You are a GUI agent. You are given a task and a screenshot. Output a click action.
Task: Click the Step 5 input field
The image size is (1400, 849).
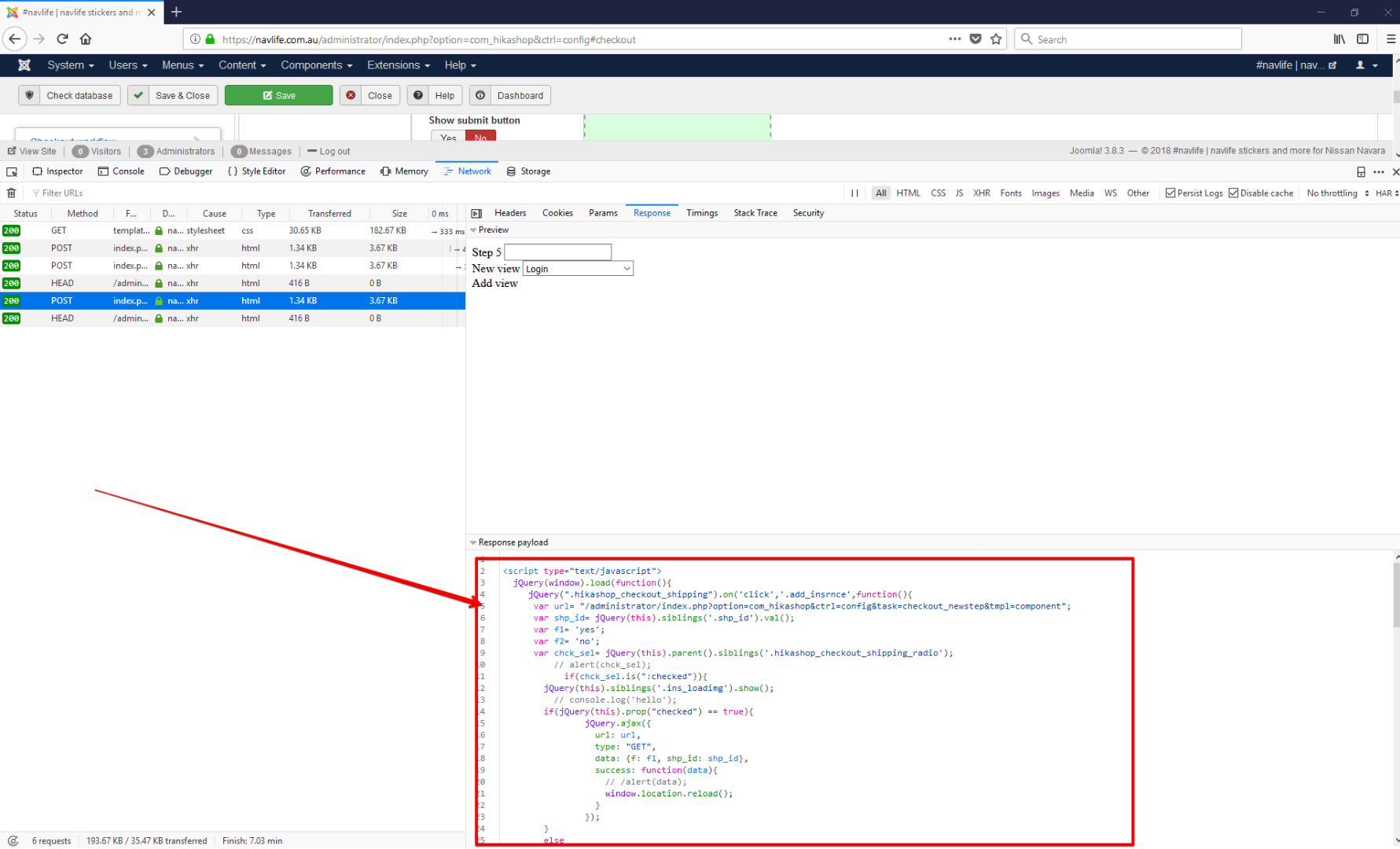click(x=557, y=252)
